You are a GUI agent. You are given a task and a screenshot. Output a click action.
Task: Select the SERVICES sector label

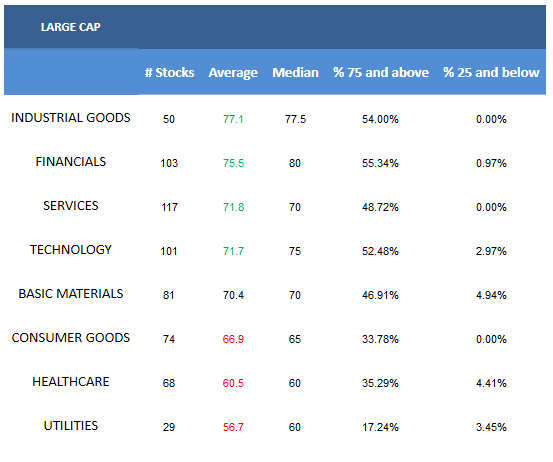[x=71, y=206]
